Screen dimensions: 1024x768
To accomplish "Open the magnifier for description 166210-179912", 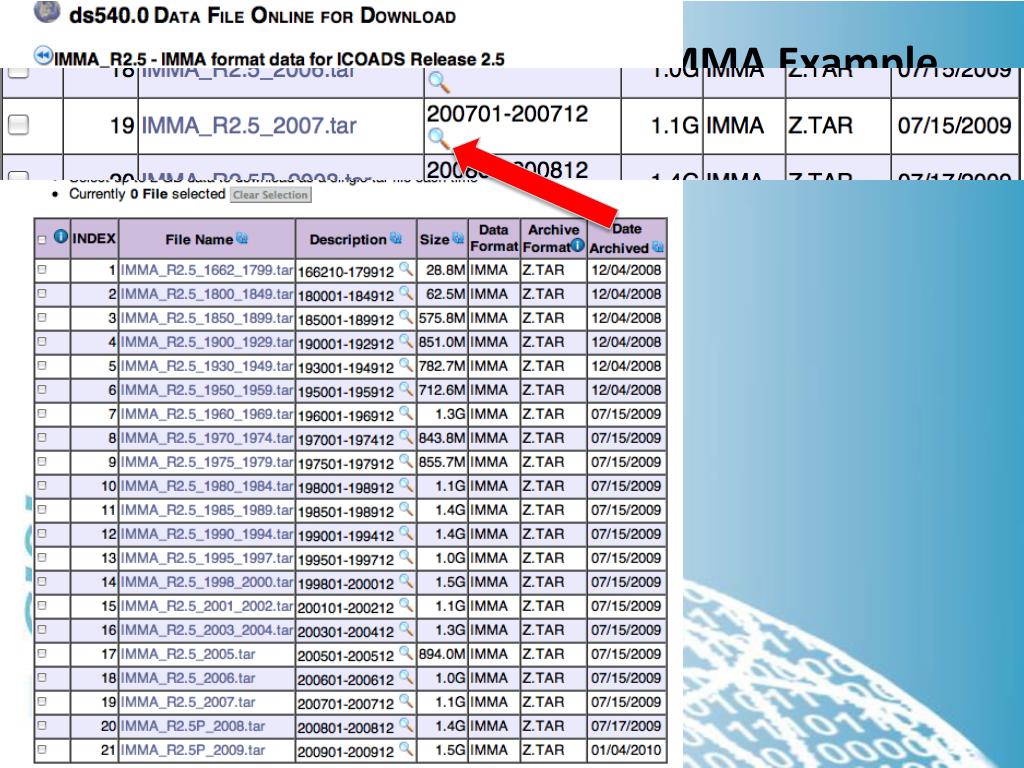I will coord(406,268).
